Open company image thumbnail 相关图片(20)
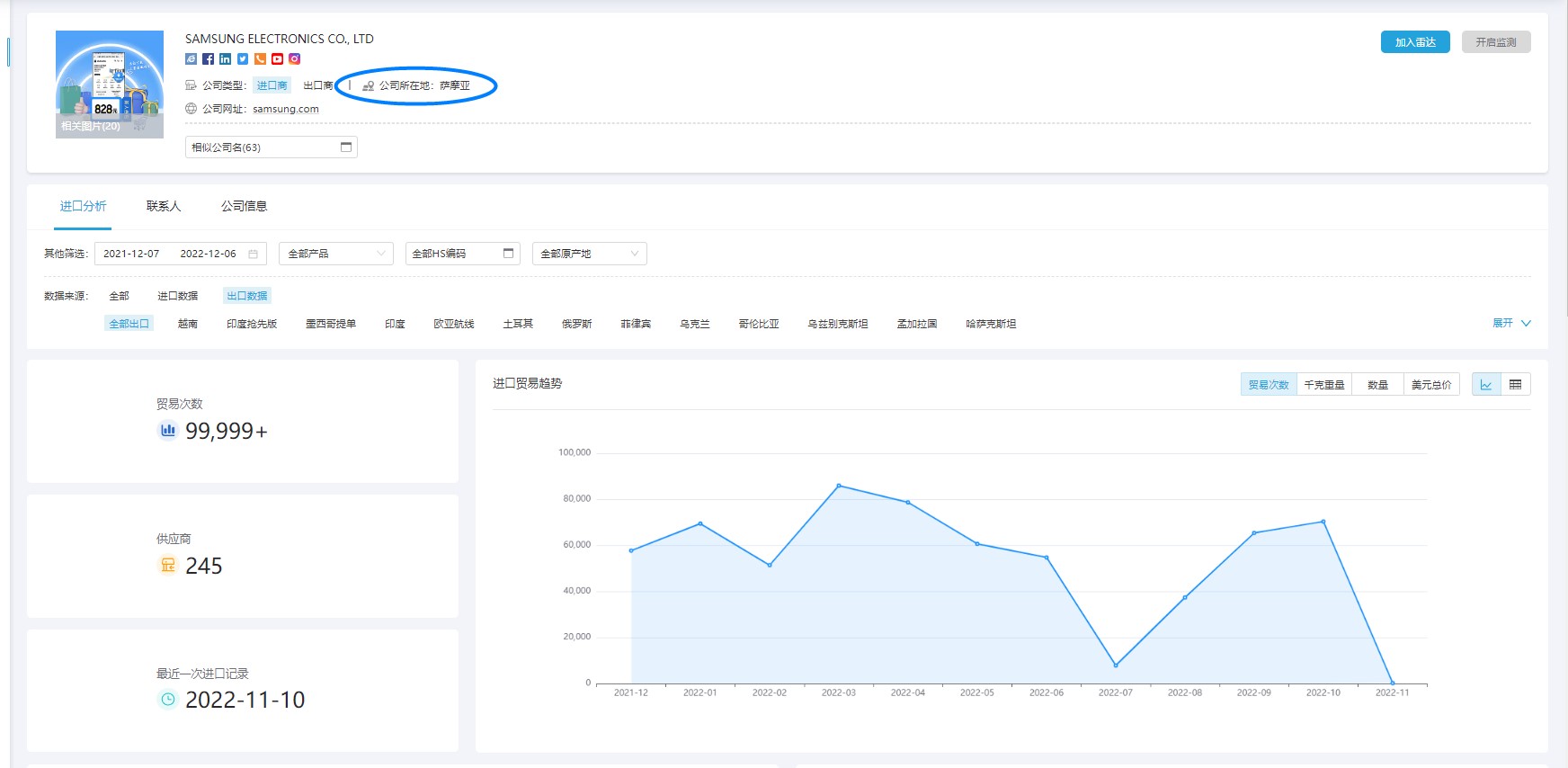 click(110, 85)
